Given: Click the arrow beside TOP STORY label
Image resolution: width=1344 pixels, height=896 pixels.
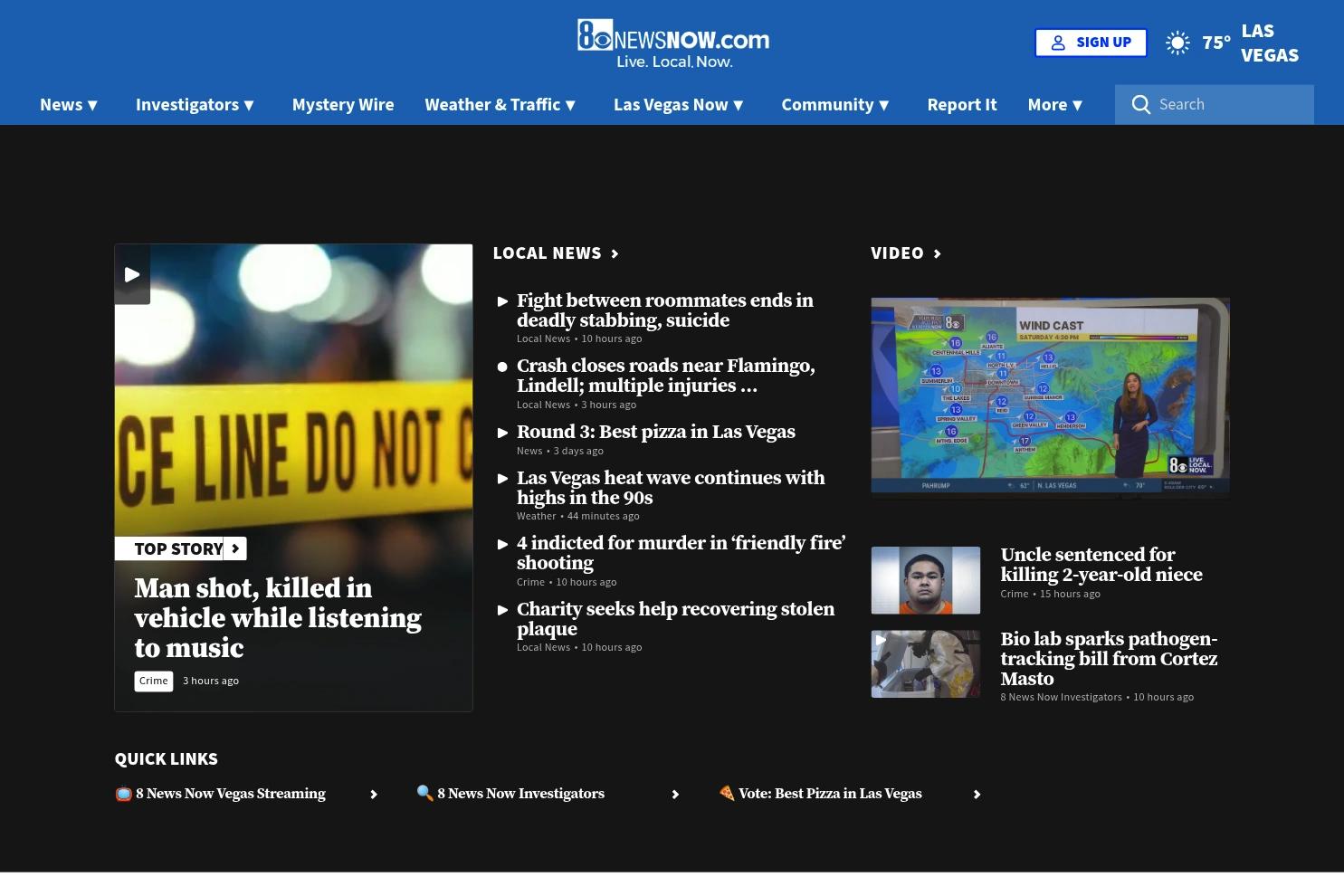Looking at the screenshot, I should [235, 548].
